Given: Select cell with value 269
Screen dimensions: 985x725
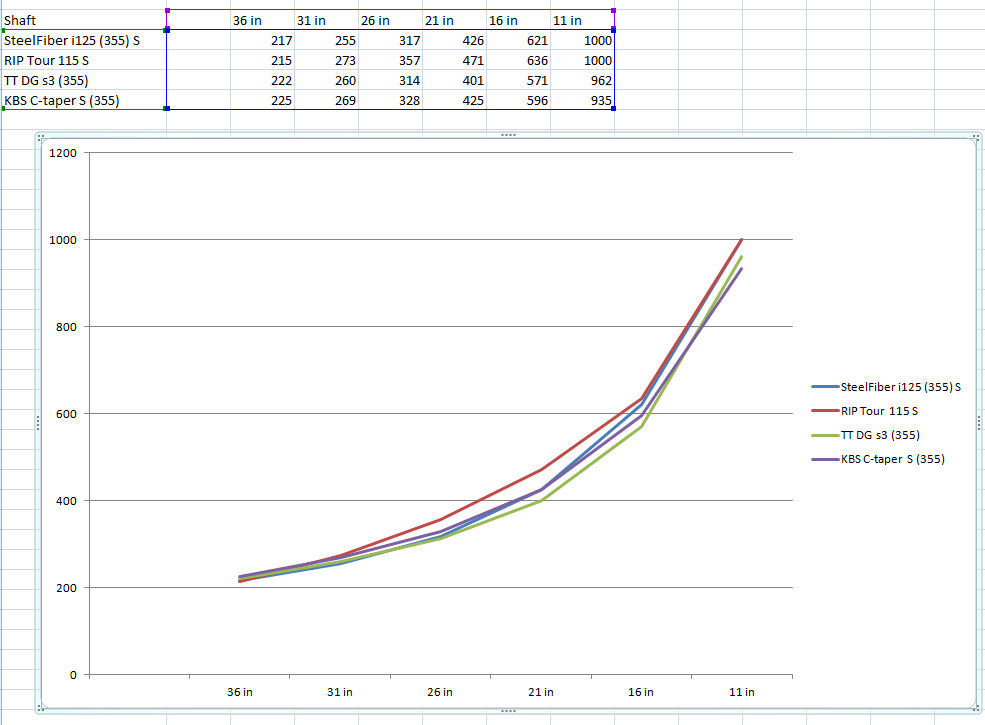Looking at the screenshot, I should tap(327, 101).
